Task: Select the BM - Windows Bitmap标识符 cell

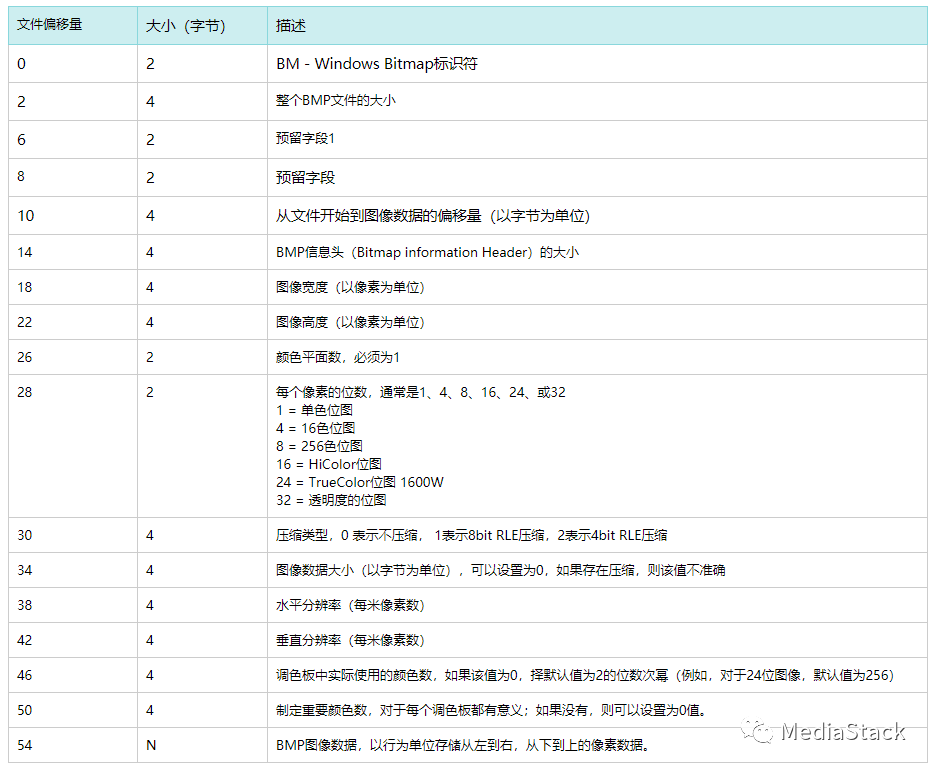Action: (x=377, y=64)
